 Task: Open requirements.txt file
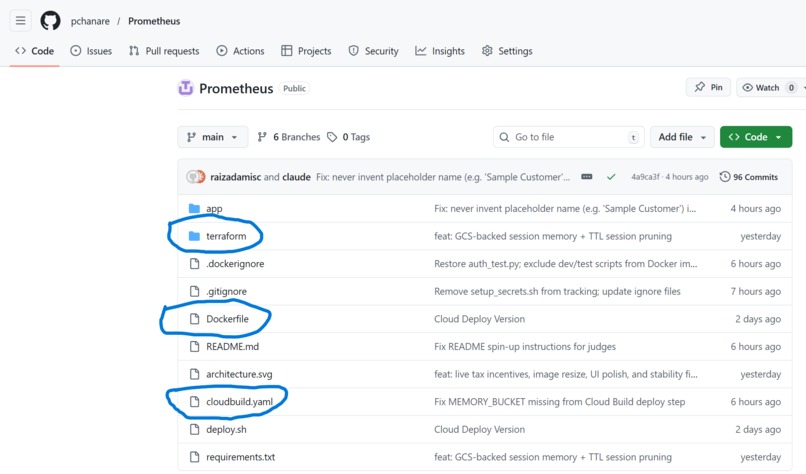(x=241, y=457)
